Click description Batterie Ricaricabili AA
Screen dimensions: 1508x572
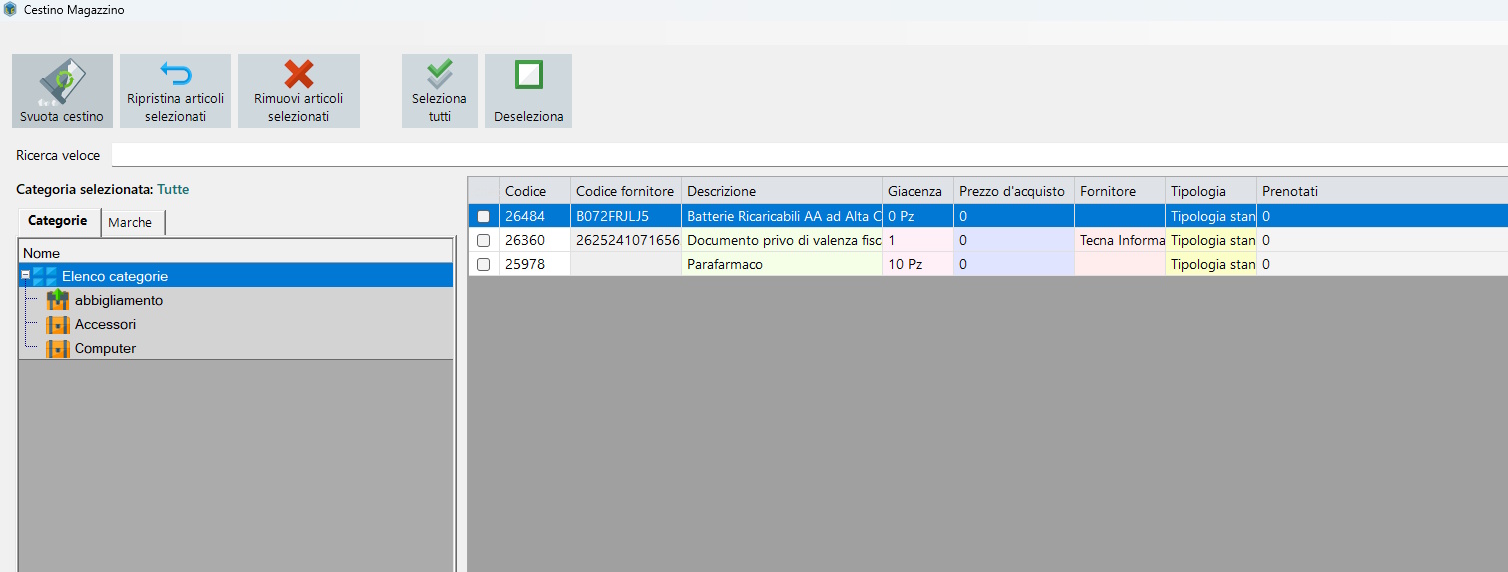pos(782,216)
